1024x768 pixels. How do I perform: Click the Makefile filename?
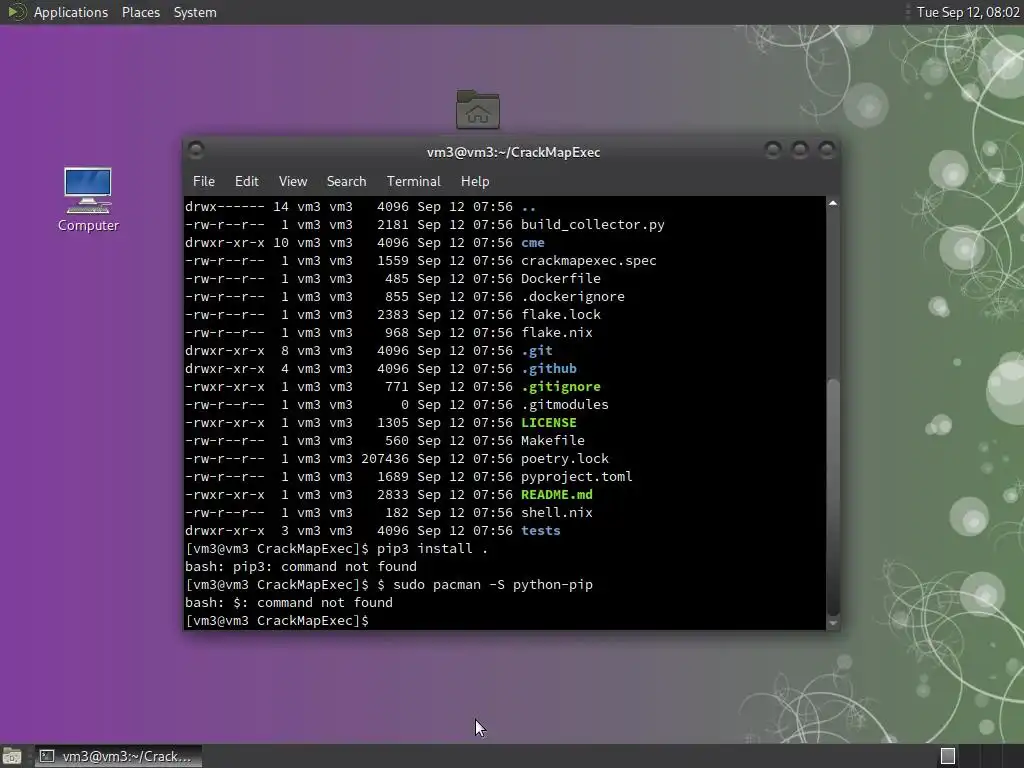[552, 440]
